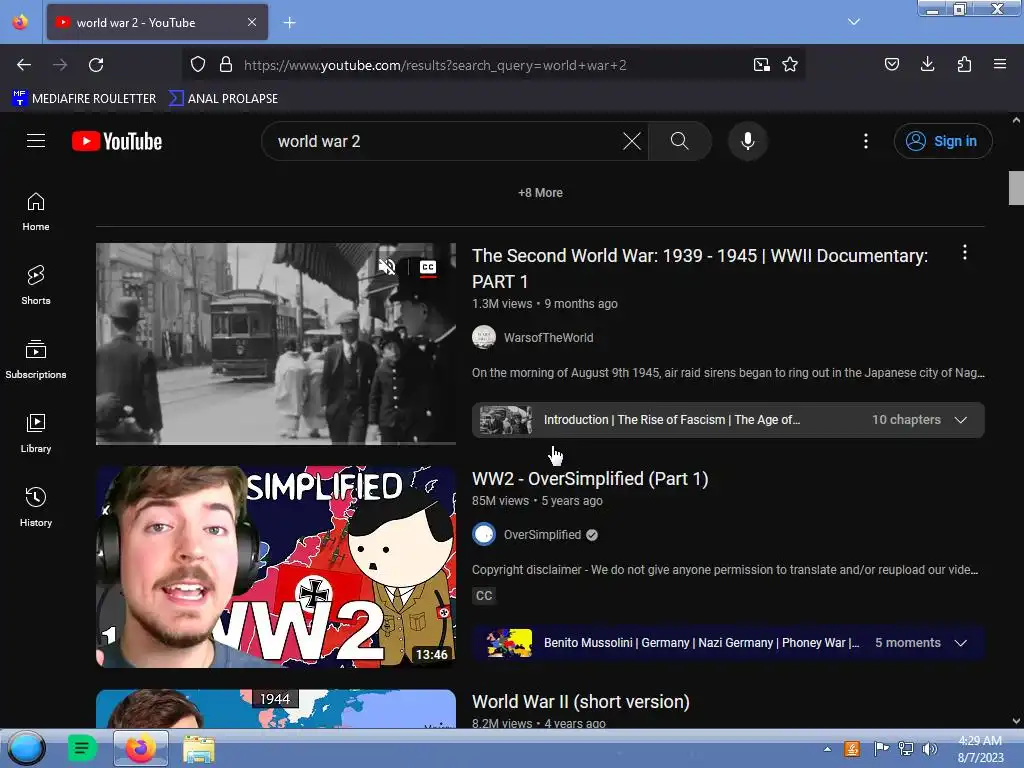Open 'World War II (short version)' title

(581, 701)
